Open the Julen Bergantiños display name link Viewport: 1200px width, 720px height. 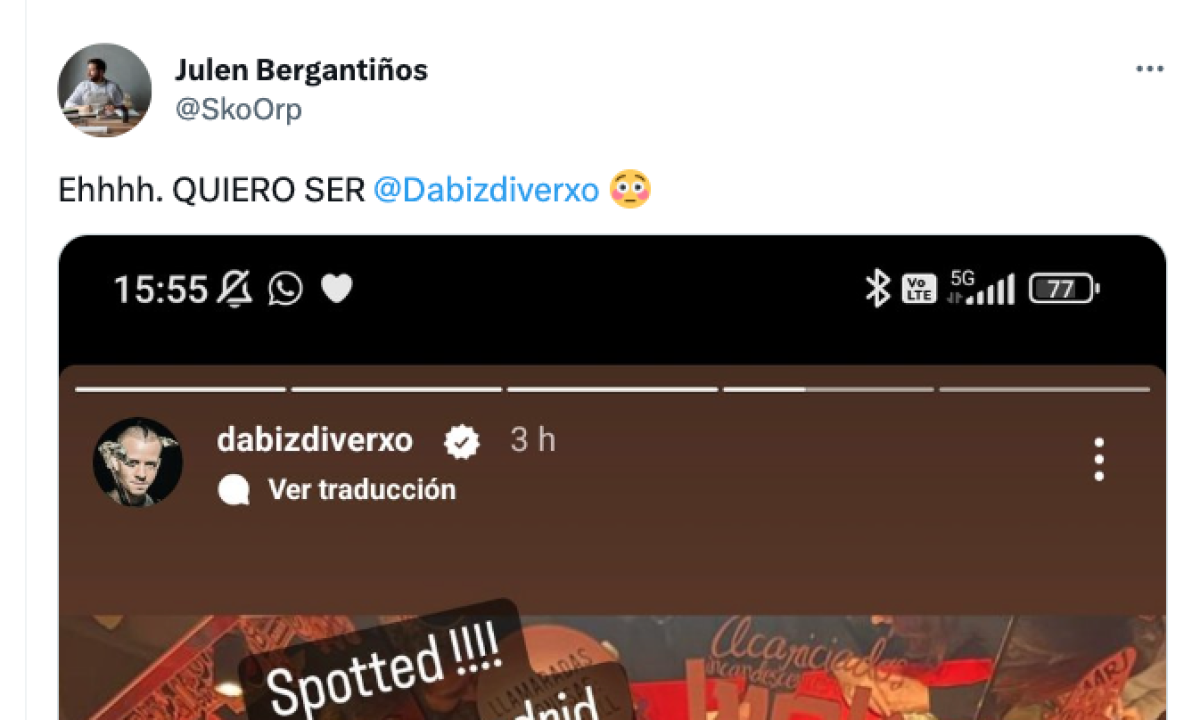click(x=301, y=71)
